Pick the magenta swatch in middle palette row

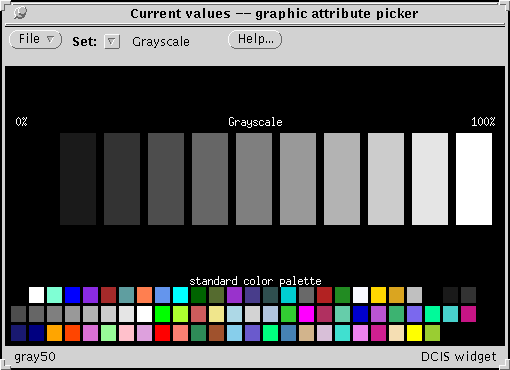(x=306, y=314)
